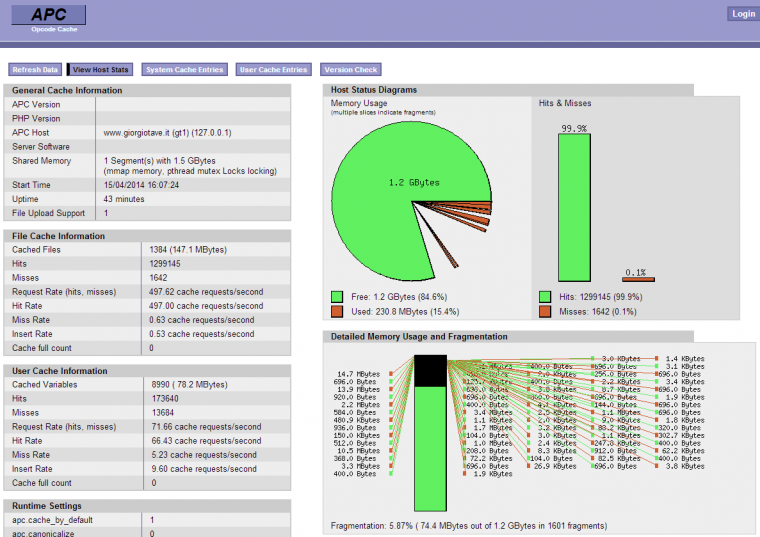Click 66.43 cache requests/second hit rate
Image resolution: width=760 pixels, height=537 pixels.
click(x=206, y=441)
